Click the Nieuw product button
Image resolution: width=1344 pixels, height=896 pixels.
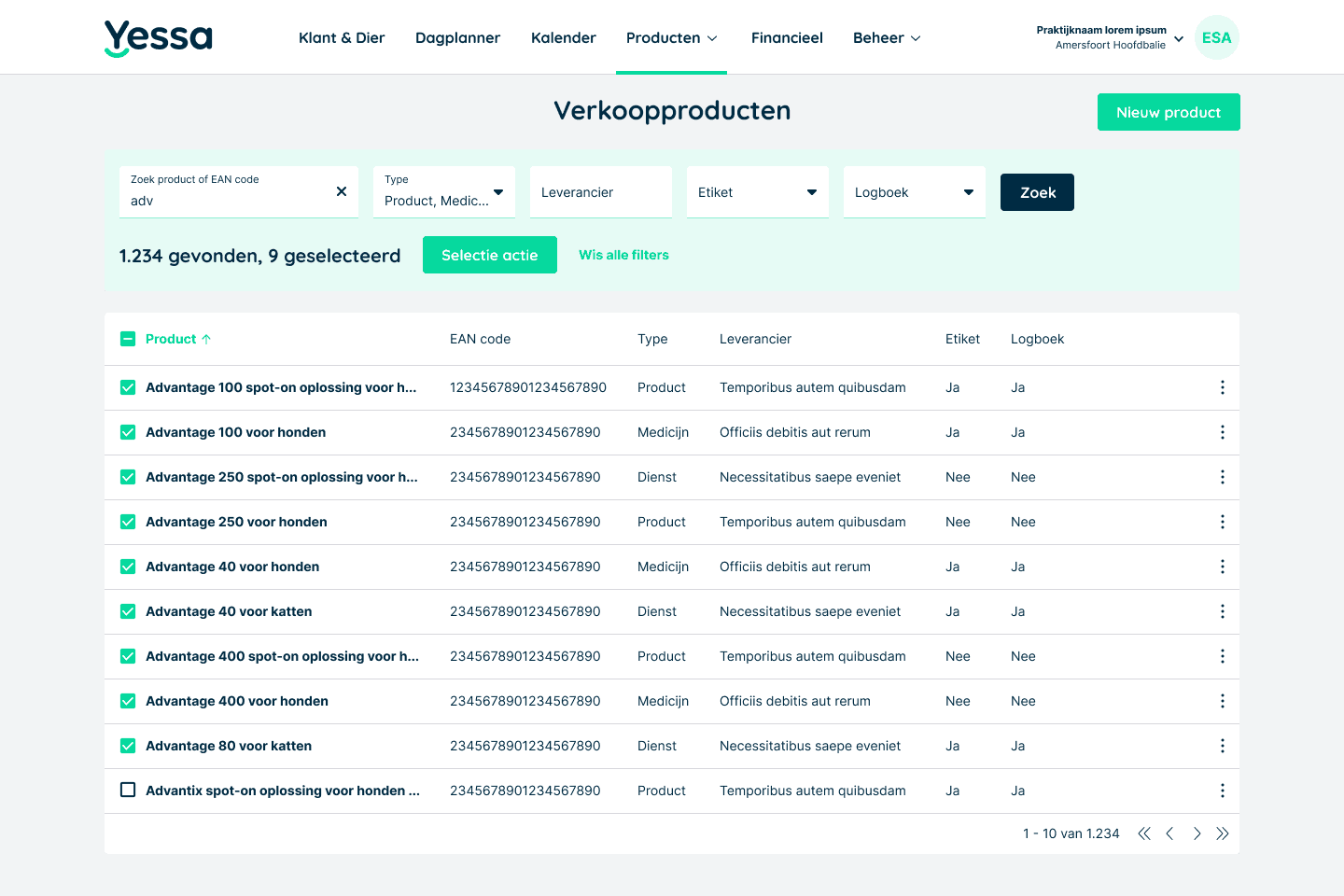(1169, 112)
